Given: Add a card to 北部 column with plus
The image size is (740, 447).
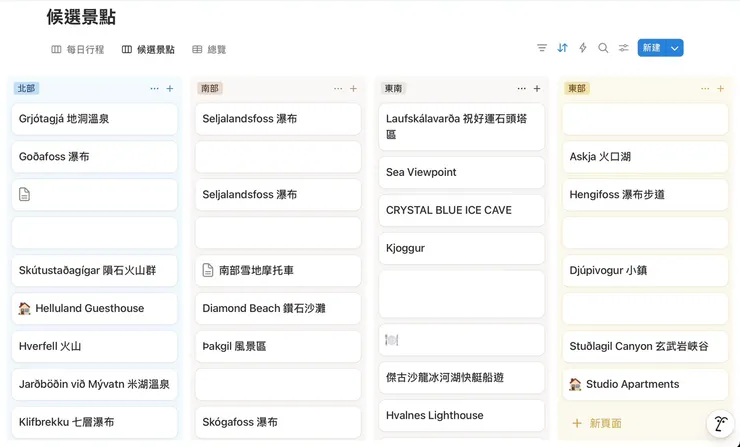Looking at the screenshot, I should pyautogui.click(x=170, y=89).
